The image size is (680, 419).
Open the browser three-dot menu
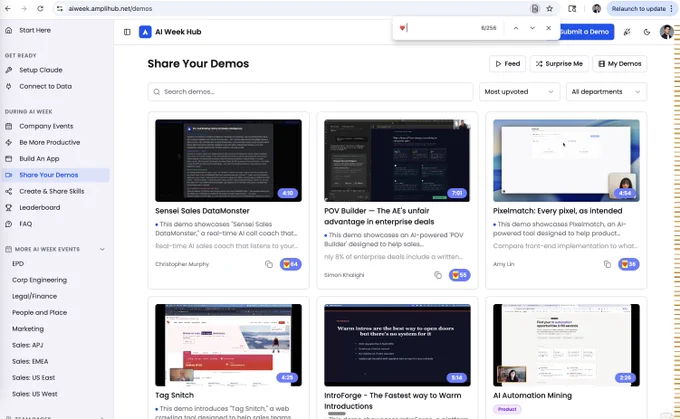[672, 9]
